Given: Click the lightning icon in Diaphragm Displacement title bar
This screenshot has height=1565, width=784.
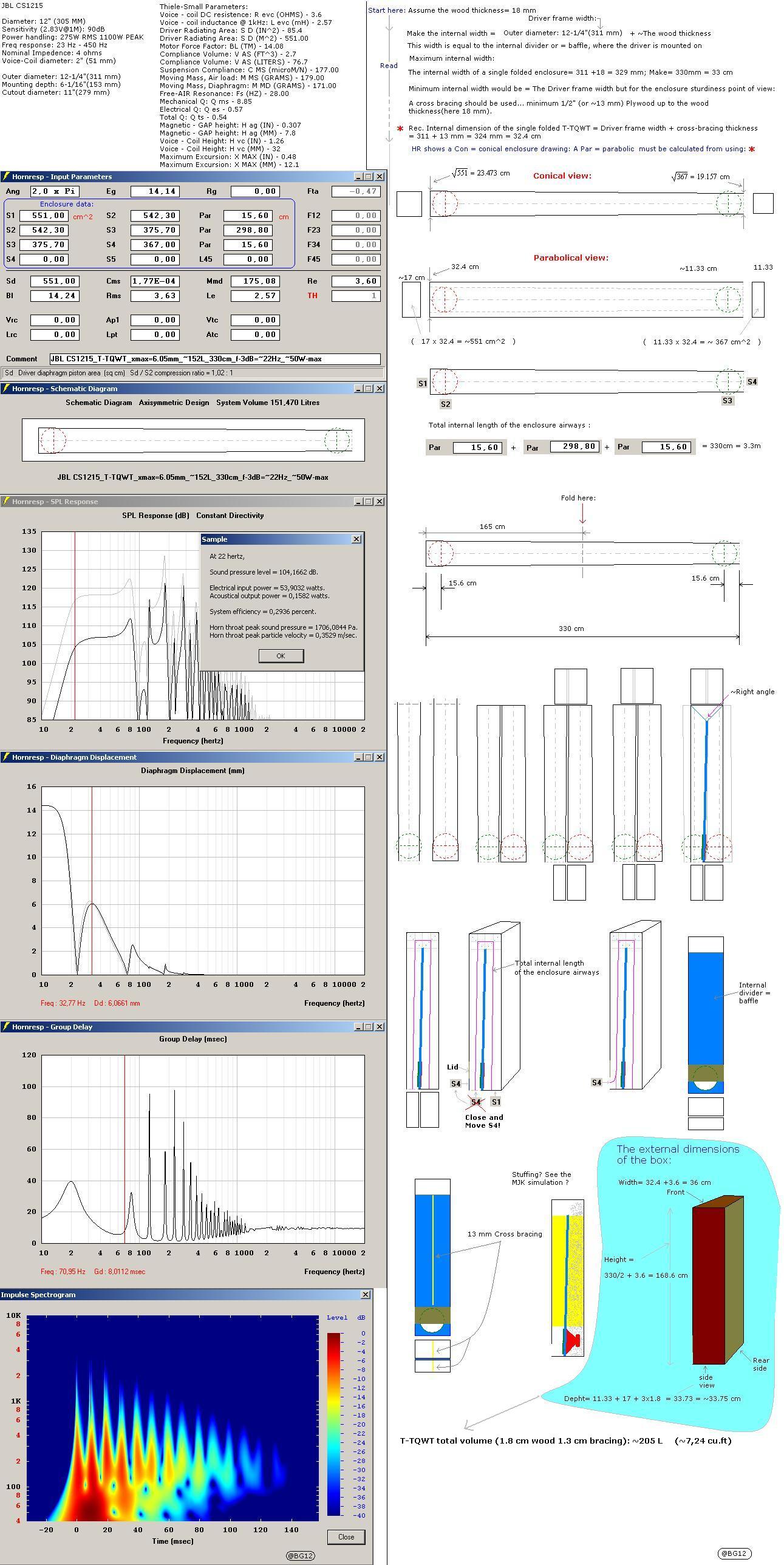Looking at the screenshot, I should (6, 757).
